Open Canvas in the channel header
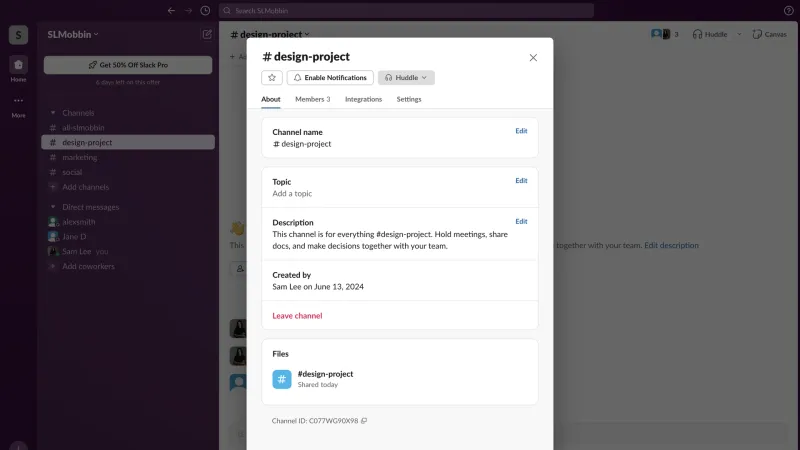This screenshot has width=800, height=450. coord(769,34)
